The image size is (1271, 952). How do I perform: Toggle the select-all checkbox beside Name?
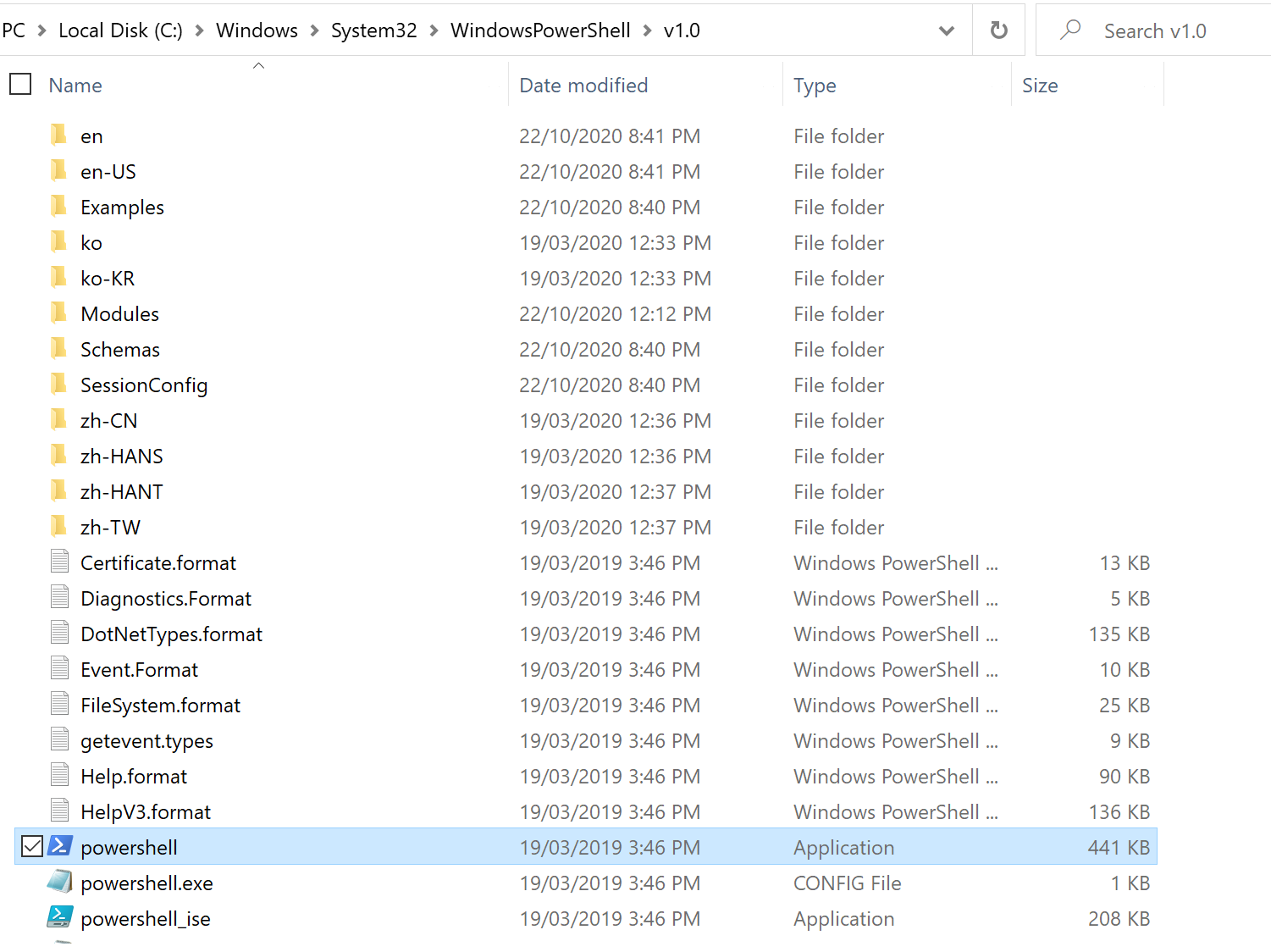[x=20, y=84]
